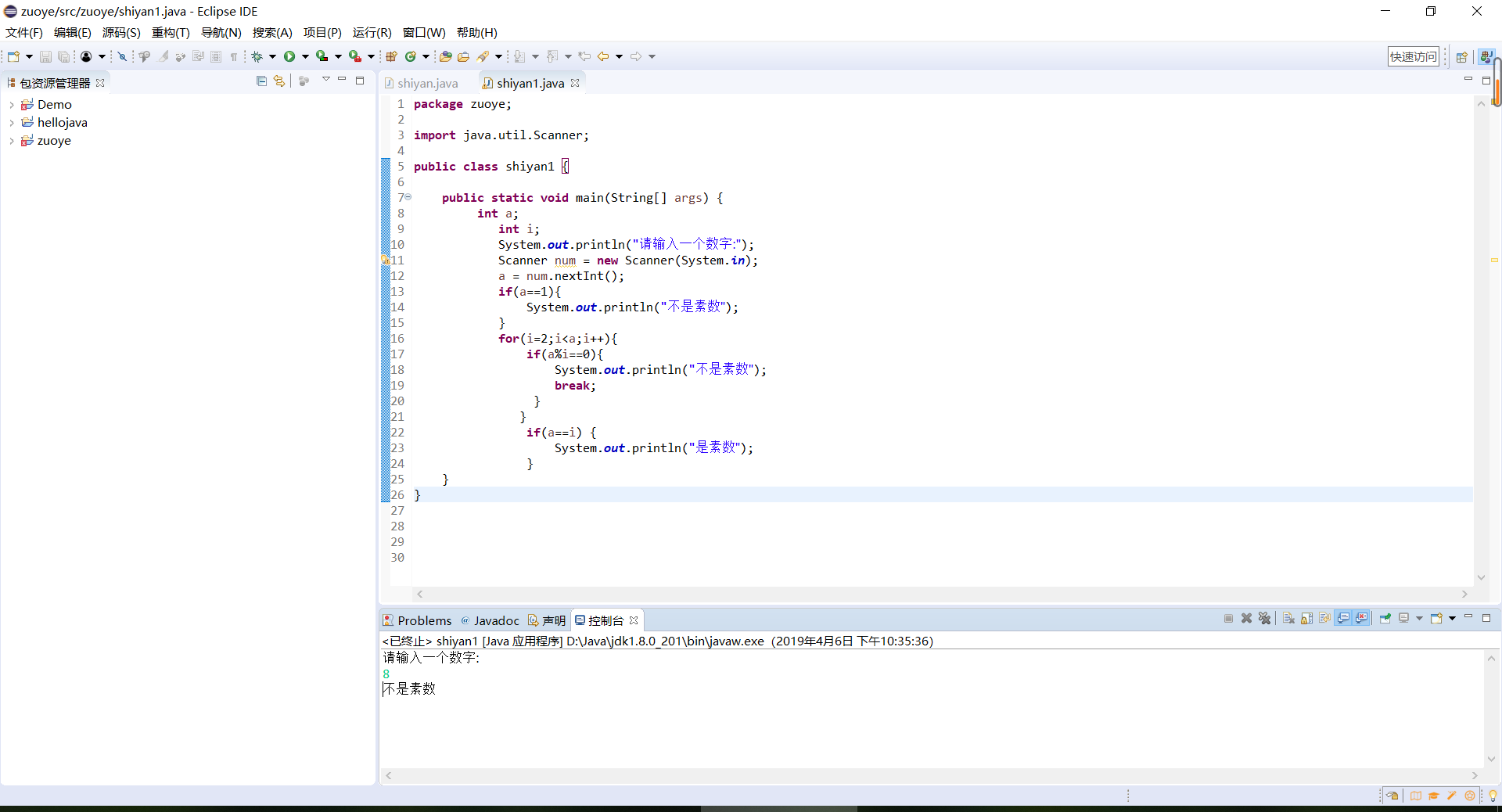This screenshot has height=812, width=1502.
Task: Open the 运行(R) menu
Action: (x=372, y=32)
